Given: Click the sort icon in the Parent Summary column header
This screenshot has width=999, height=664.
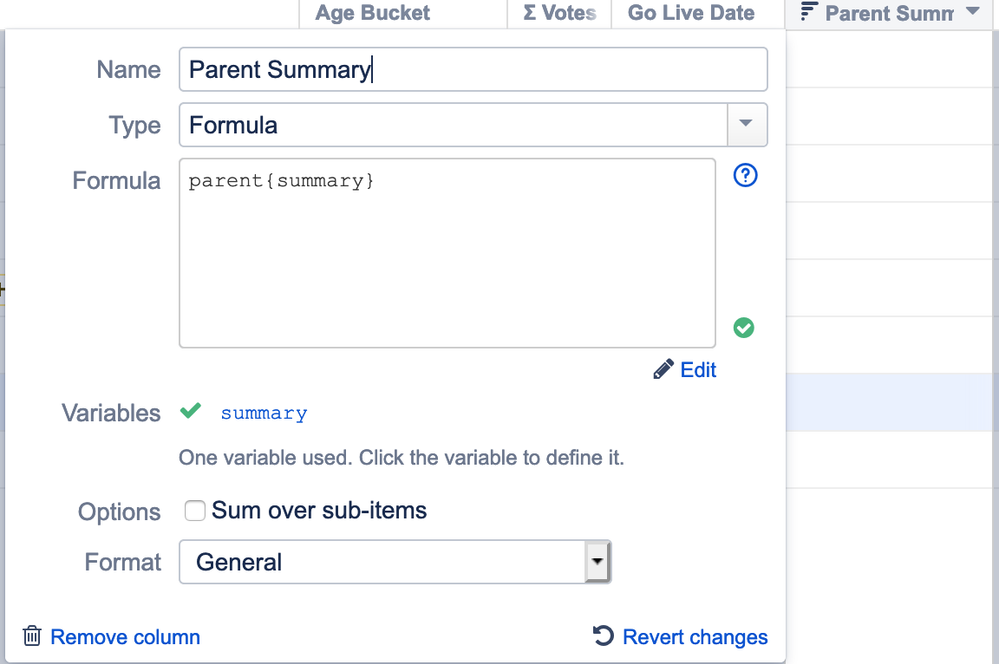Looking at the screenshot, I should (x=808, y=11).
